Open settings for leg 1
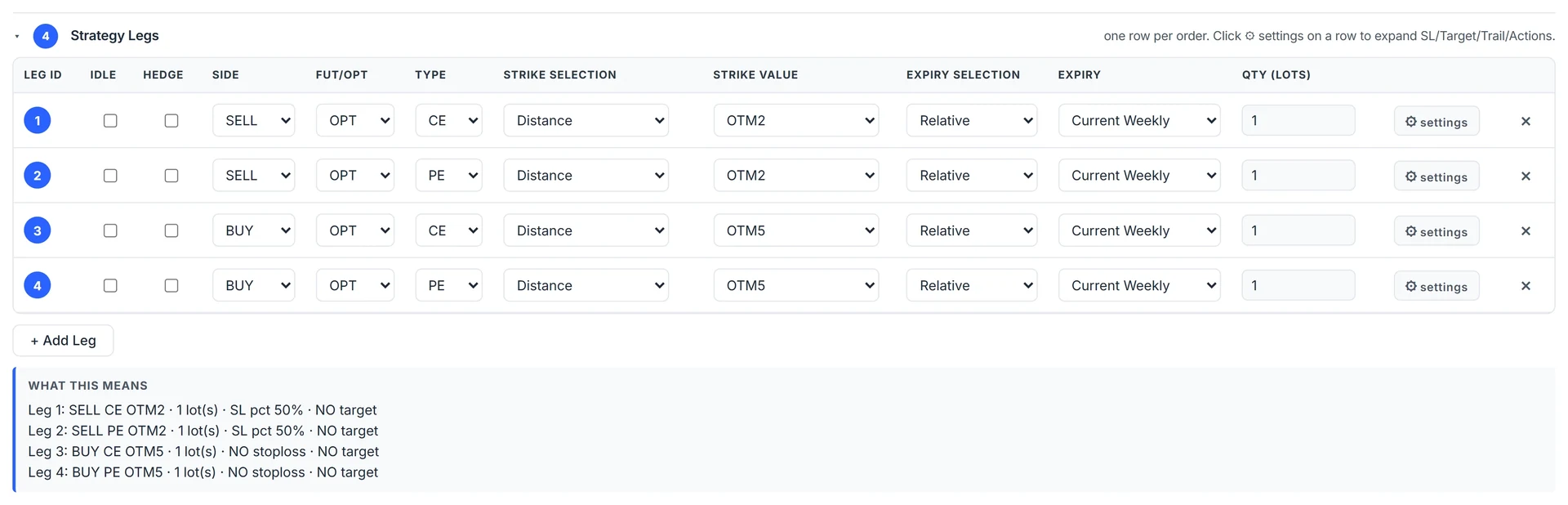This screenshot has height=505, width=1568. 1436,121
